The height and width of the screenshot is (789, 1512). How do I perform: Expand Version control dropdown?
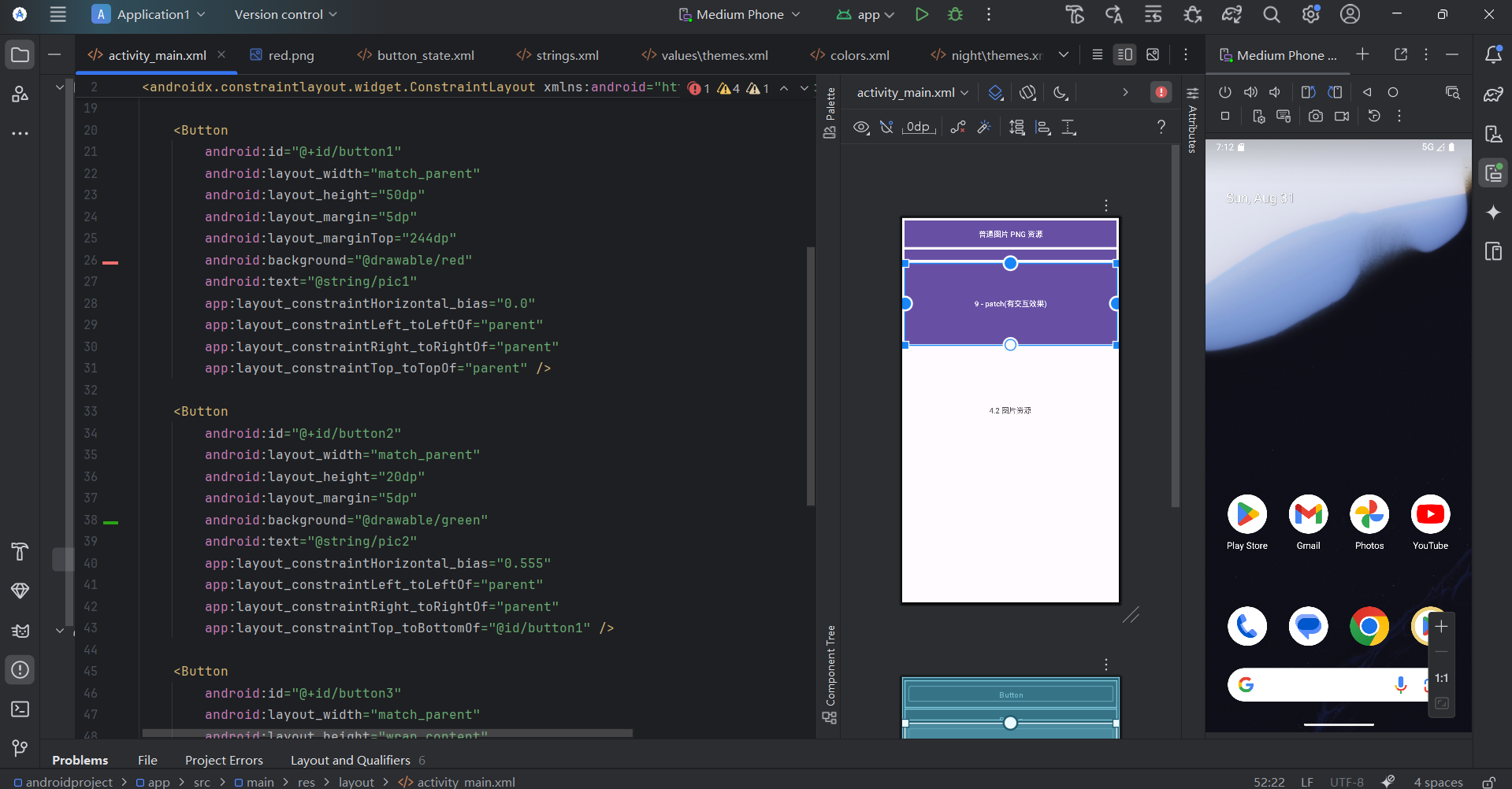[x=285, y=14]
